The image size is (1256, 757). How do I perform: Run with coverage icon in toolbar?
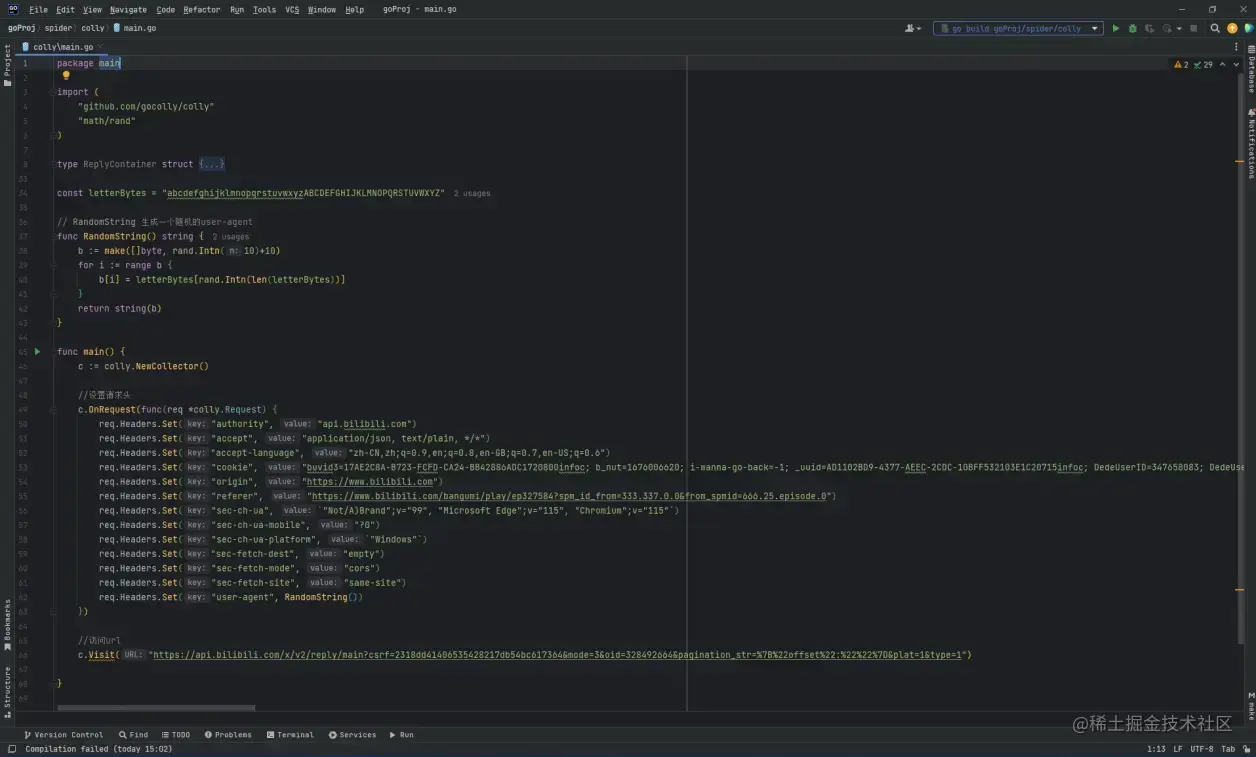click(1149, 28)
